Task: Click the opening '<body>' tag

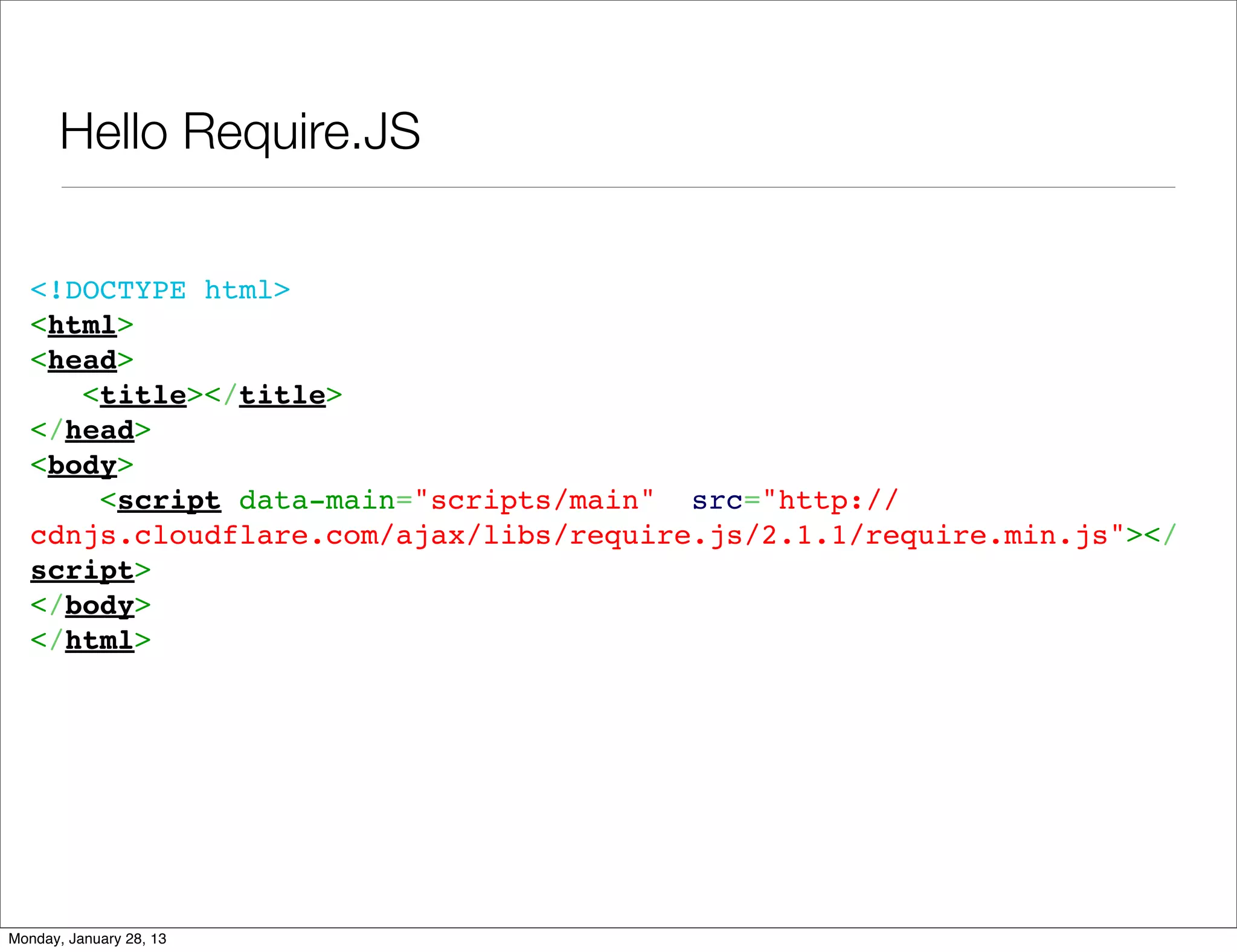Action: point(82,466)
